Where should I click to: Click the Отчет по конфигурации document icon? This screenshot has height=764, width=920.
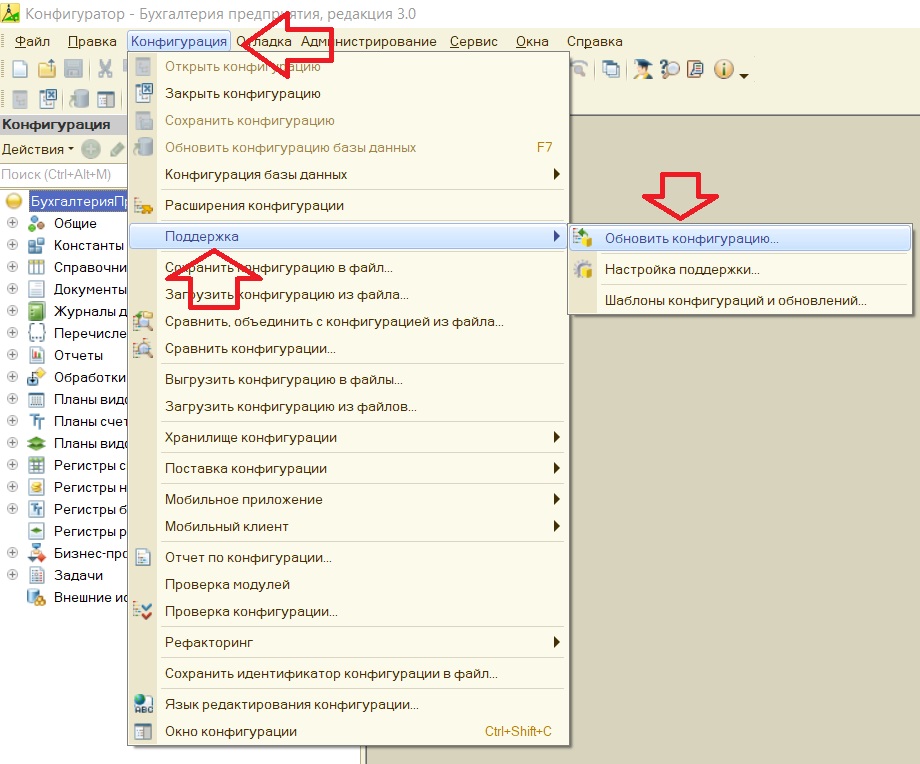(143, 557)
